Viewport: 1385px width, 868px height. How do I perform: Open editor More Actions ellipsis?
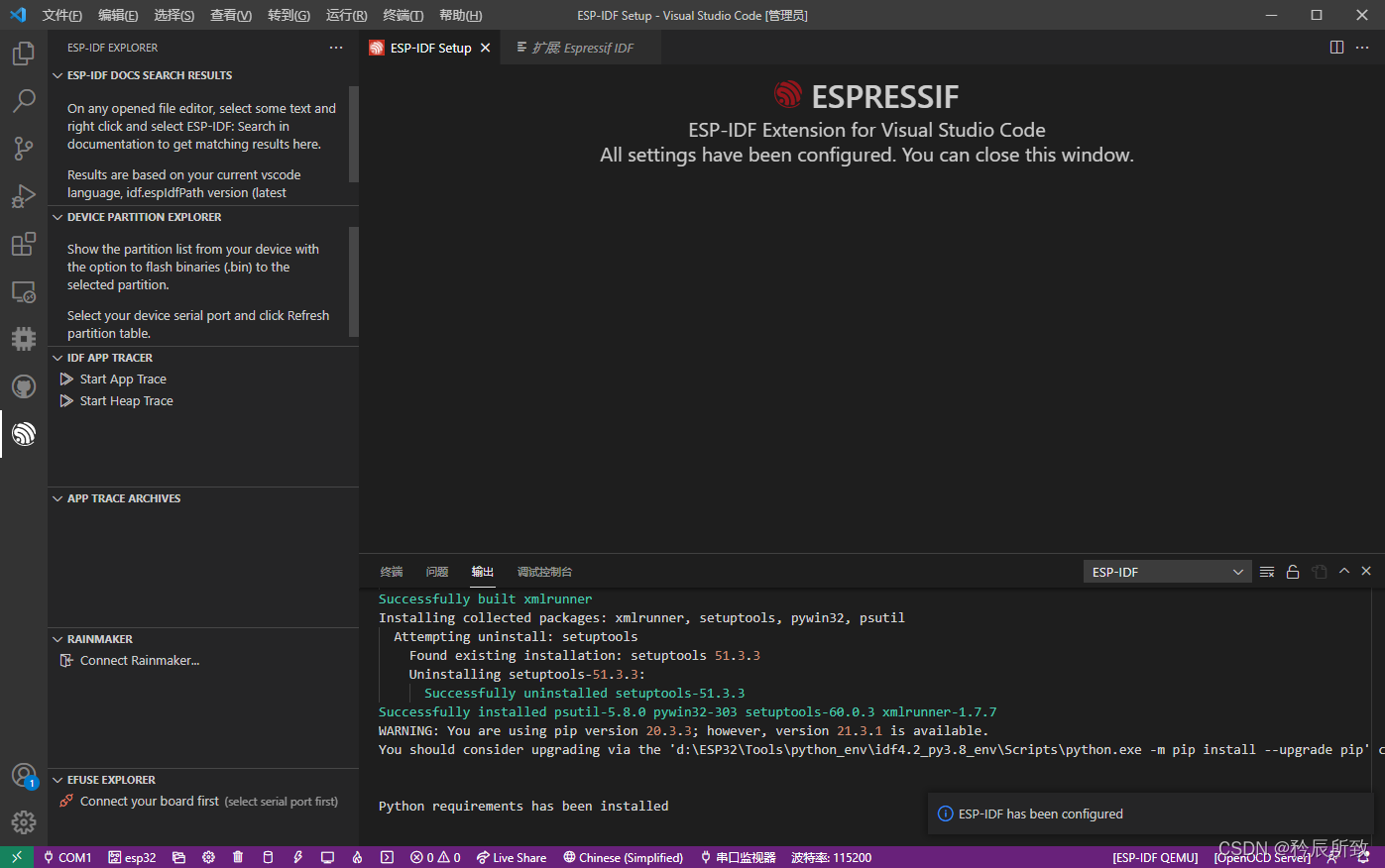click(x=1363, y=48)
